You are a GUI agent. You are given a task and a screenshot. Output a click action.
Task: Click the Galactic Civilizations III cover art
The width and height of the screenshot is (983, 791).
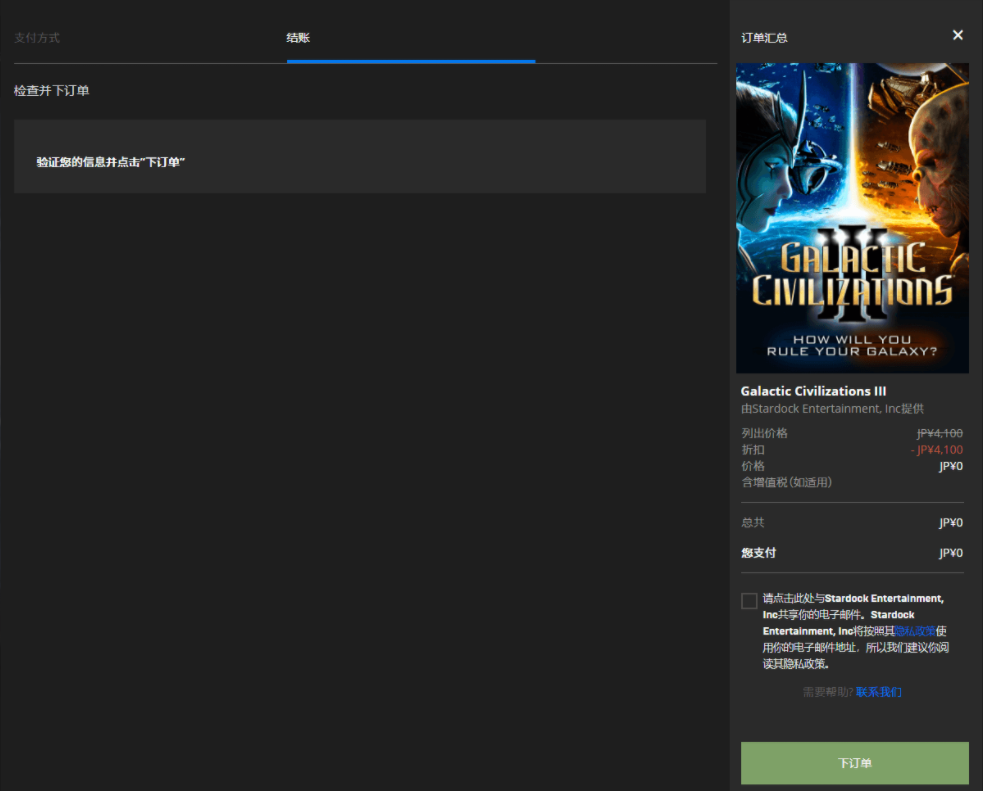click(852, 218)
